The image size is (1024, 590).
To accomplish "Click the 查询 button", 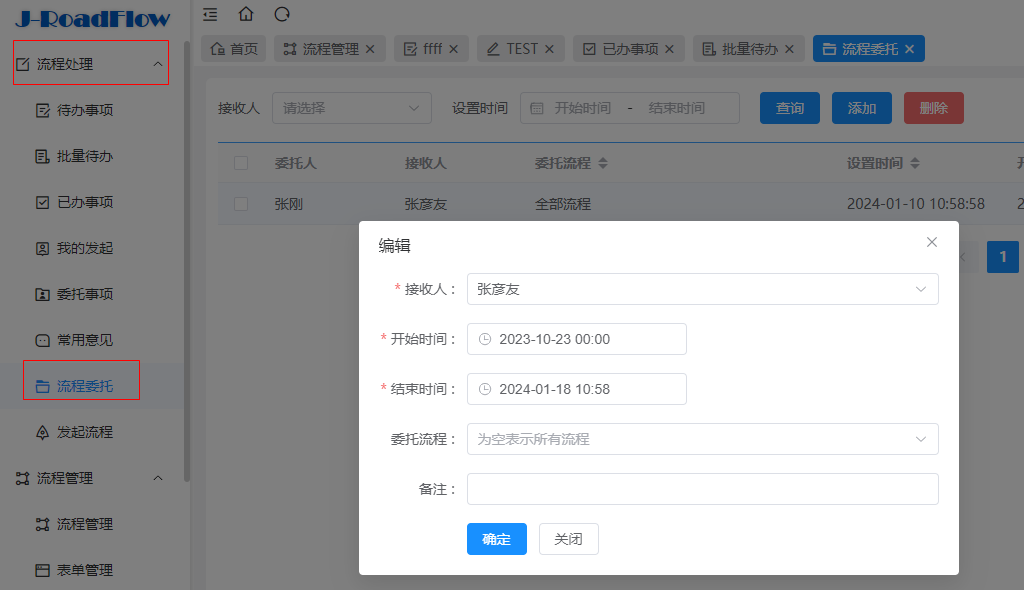I will 790,108.
